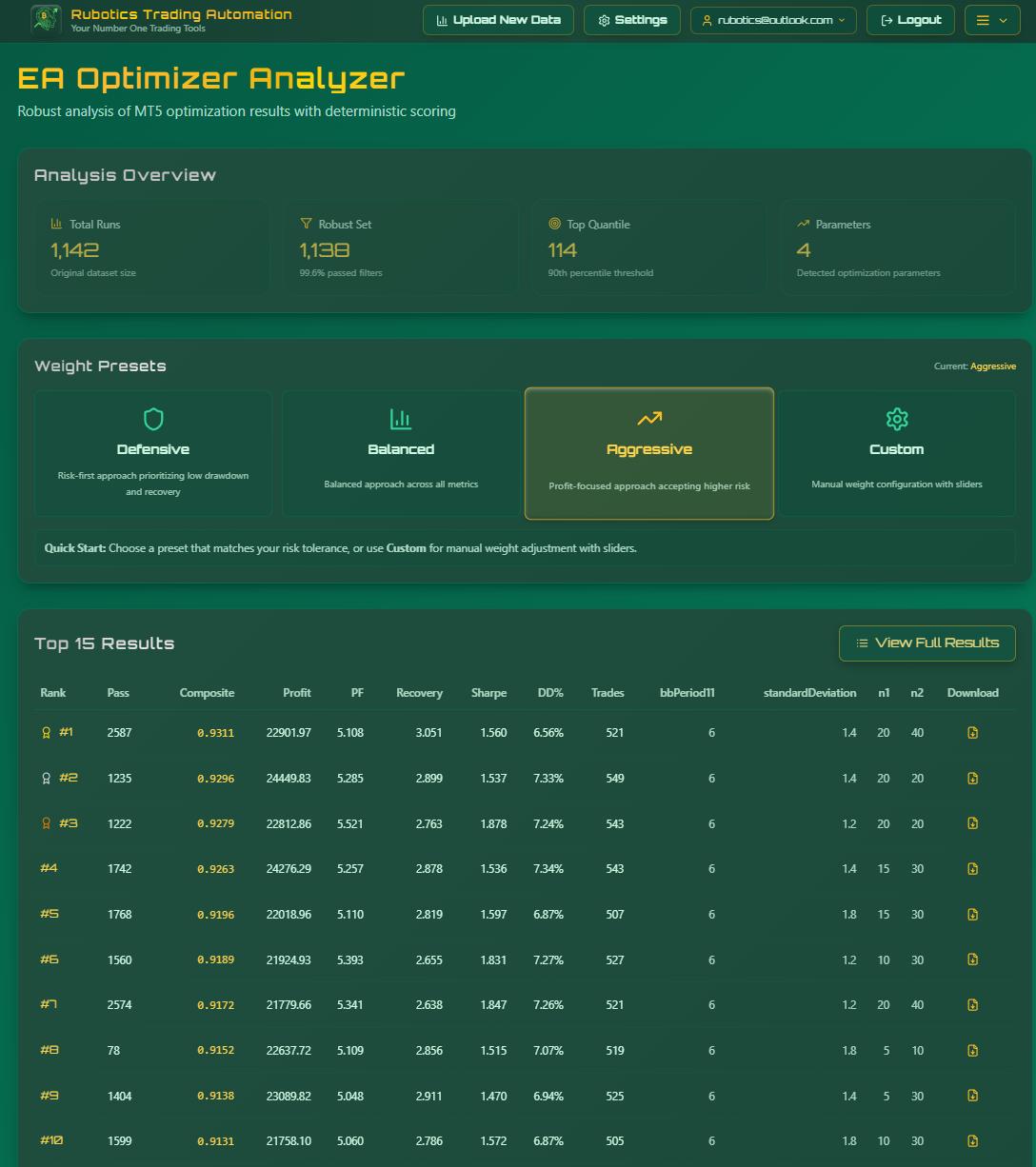Image resolution: width=1036 pixels, height=1167 pixels.
Task: Click the Total Runs bar chart icon
Action: click(x=56, y=225)
